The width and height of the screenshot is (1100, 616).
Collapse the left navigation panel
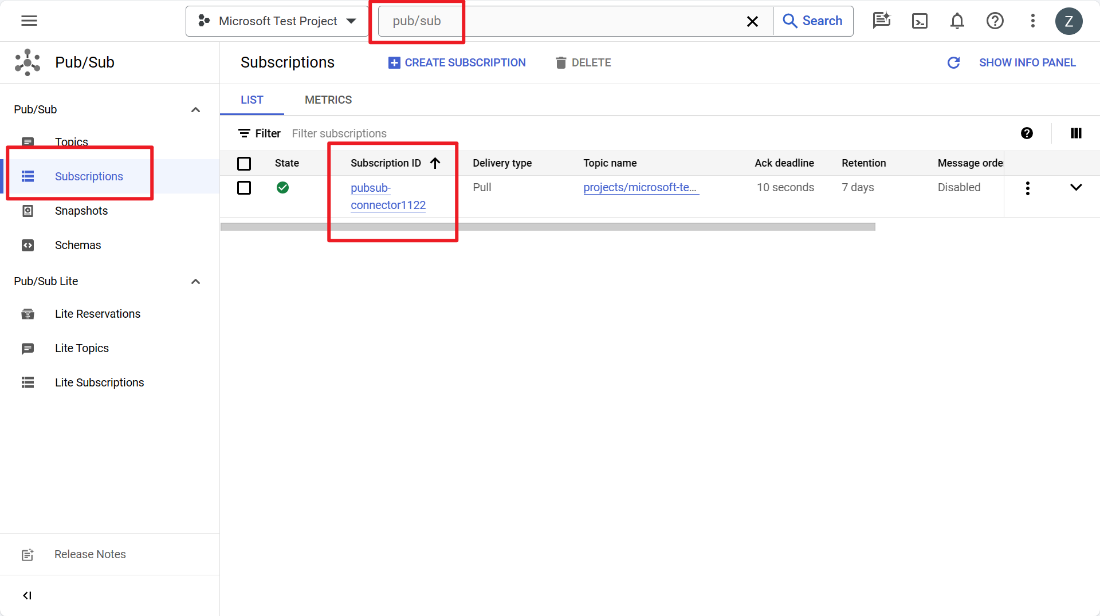pos(27,596)
